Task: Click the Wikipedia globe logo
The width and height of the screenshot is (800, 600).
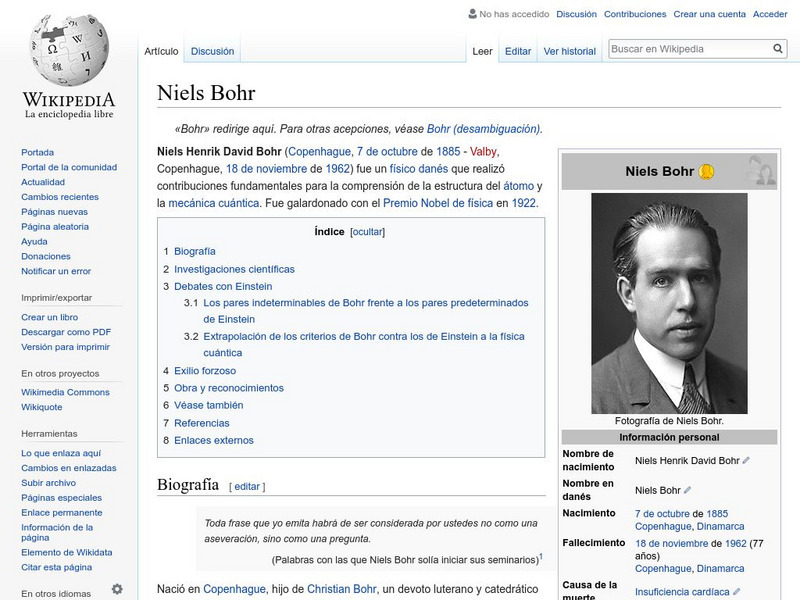Action: 69,50
